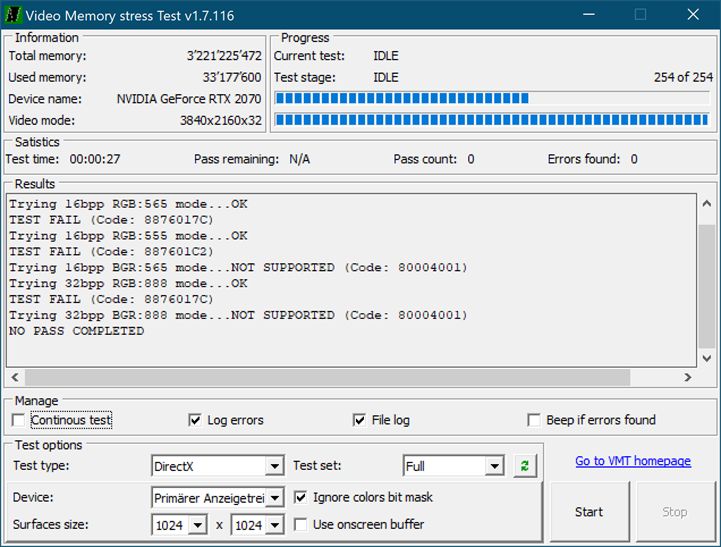This screenshot has width=721, height=547.
Task: Uncheck the Log errors checkbox
Action: tap(195, 420)
